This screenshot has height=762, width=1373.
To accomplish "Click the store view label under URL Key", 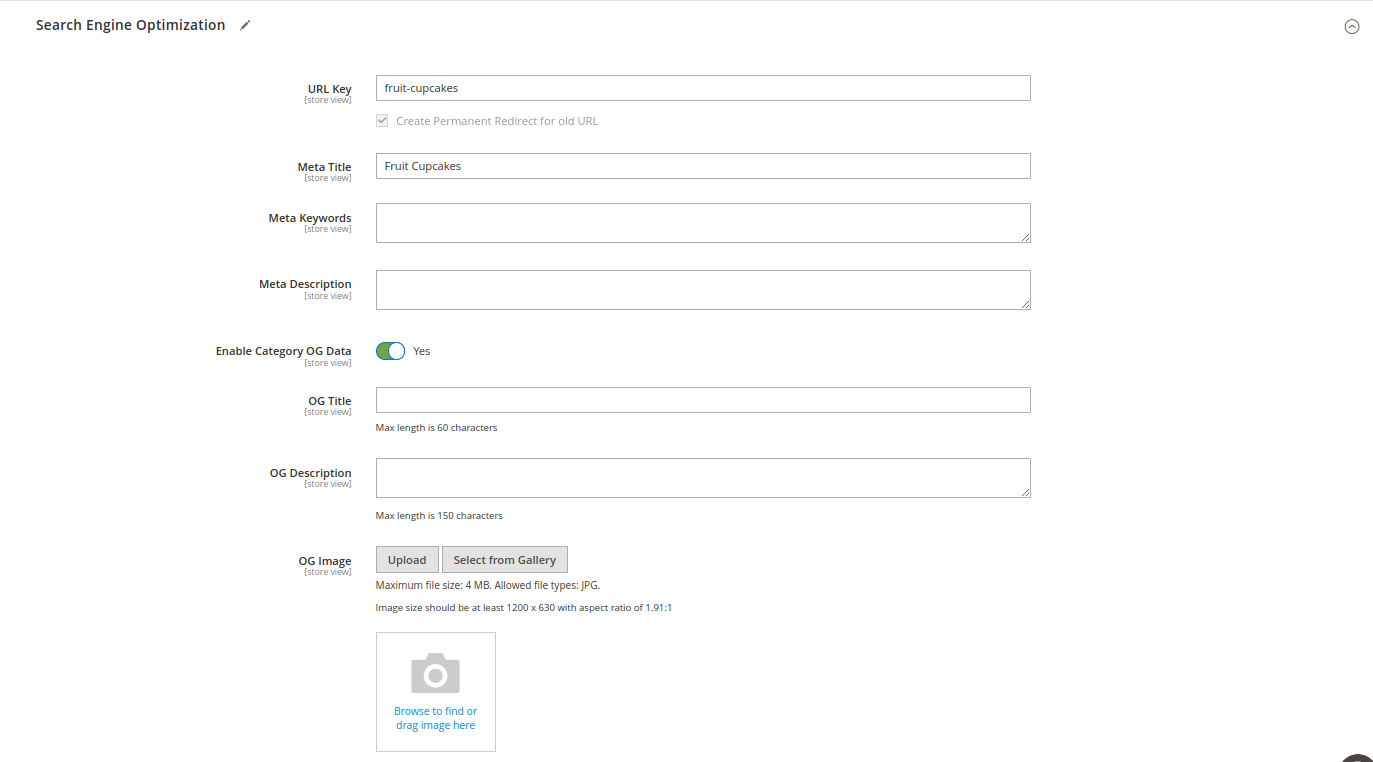I will click(328, 99).
